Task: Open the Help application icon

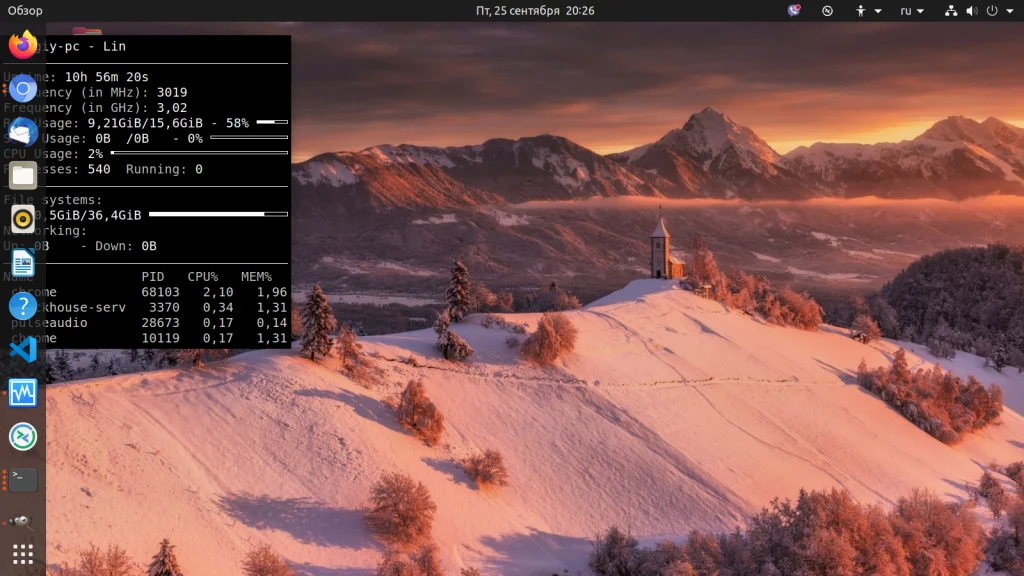Action: [x=22, y=306]
